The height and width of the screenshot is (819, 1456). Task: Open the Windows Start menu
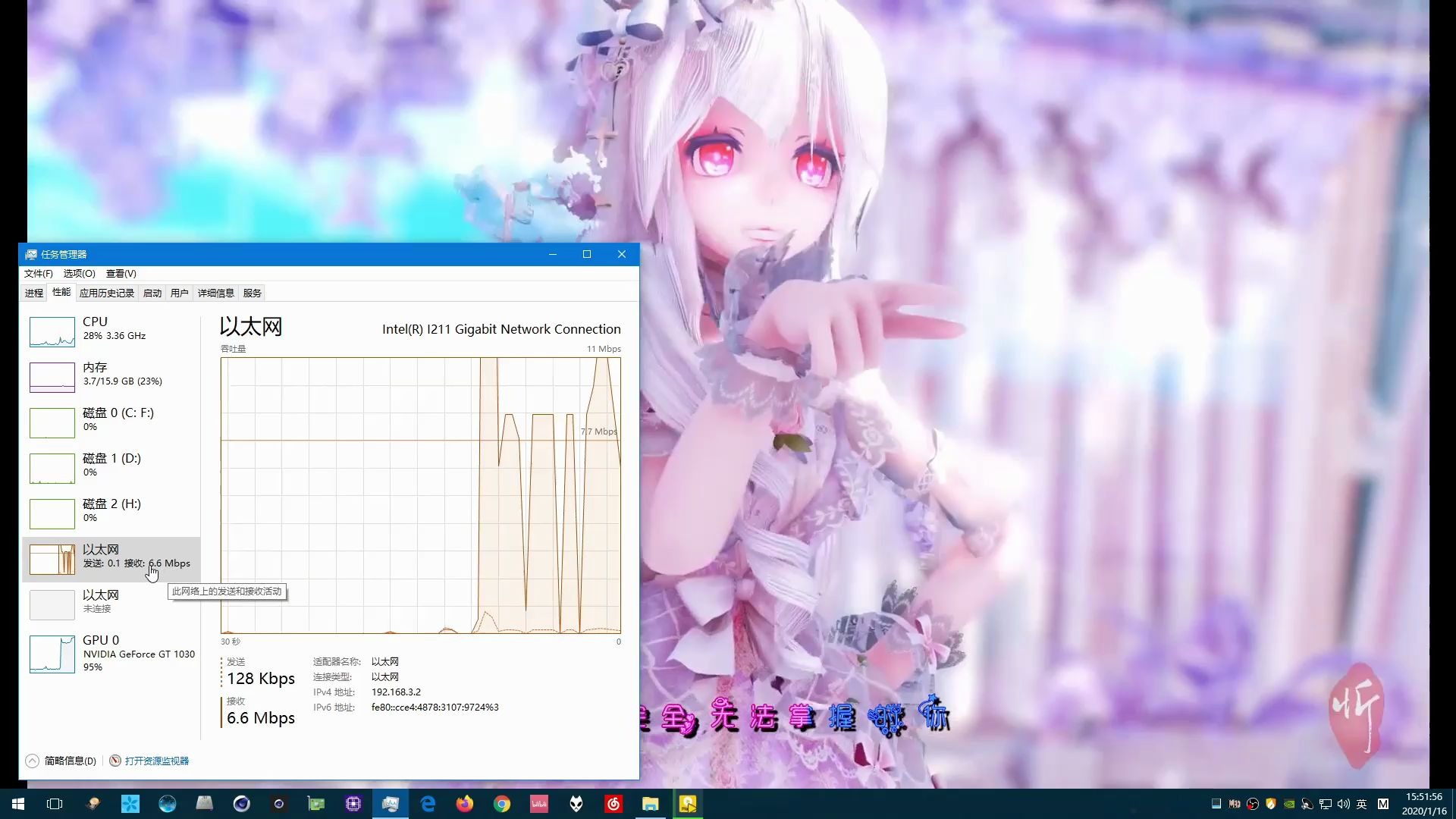click(18, 804)
